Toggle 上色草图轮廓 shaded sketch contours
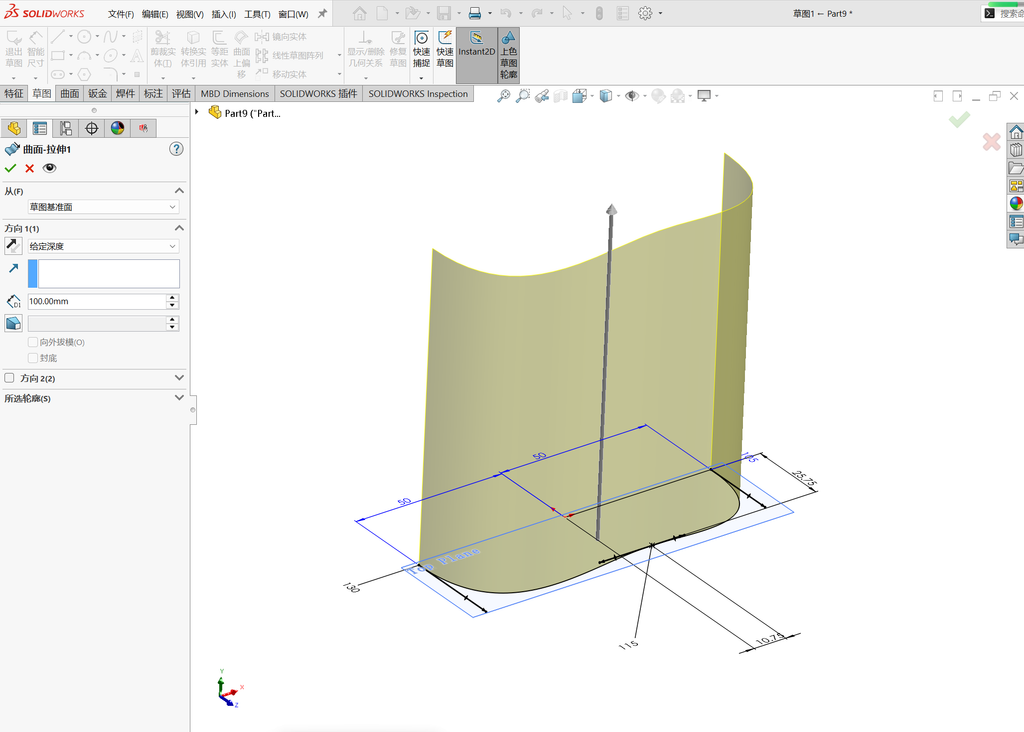Viewport: 1024px width, 732px height. click(508, 55)
